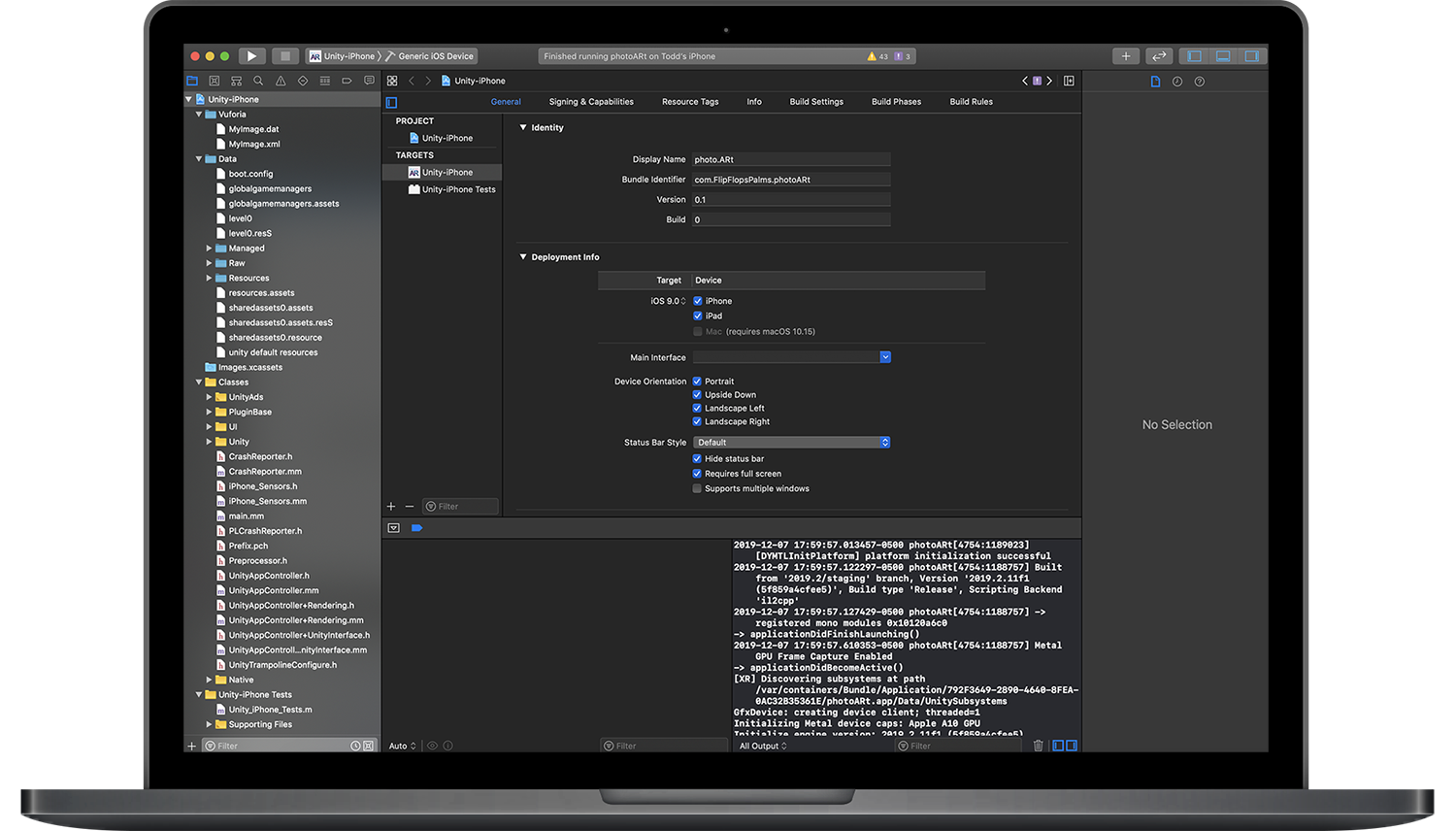Open the UnityAppController.mm file
Viewport: 1456px width, 831px height.
[x=274, y=590]
